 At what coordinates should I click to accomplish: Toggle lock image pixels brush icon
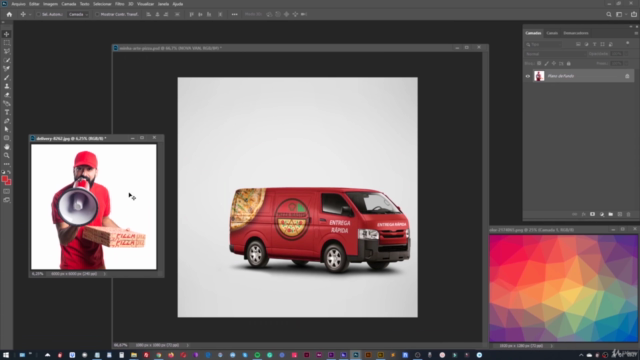pyautogui.click(x=547, y=63)
